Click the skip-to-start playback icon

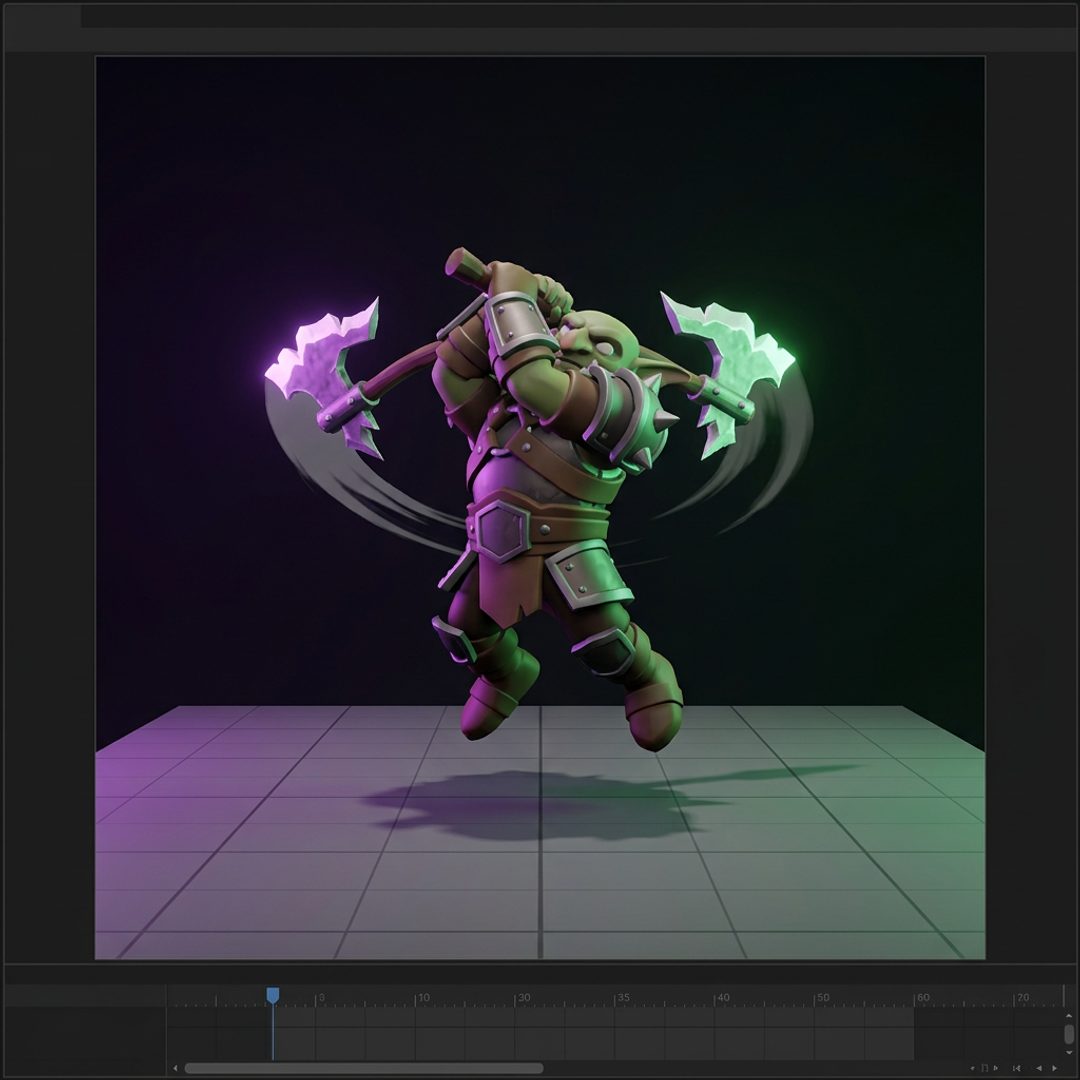1017,1068
